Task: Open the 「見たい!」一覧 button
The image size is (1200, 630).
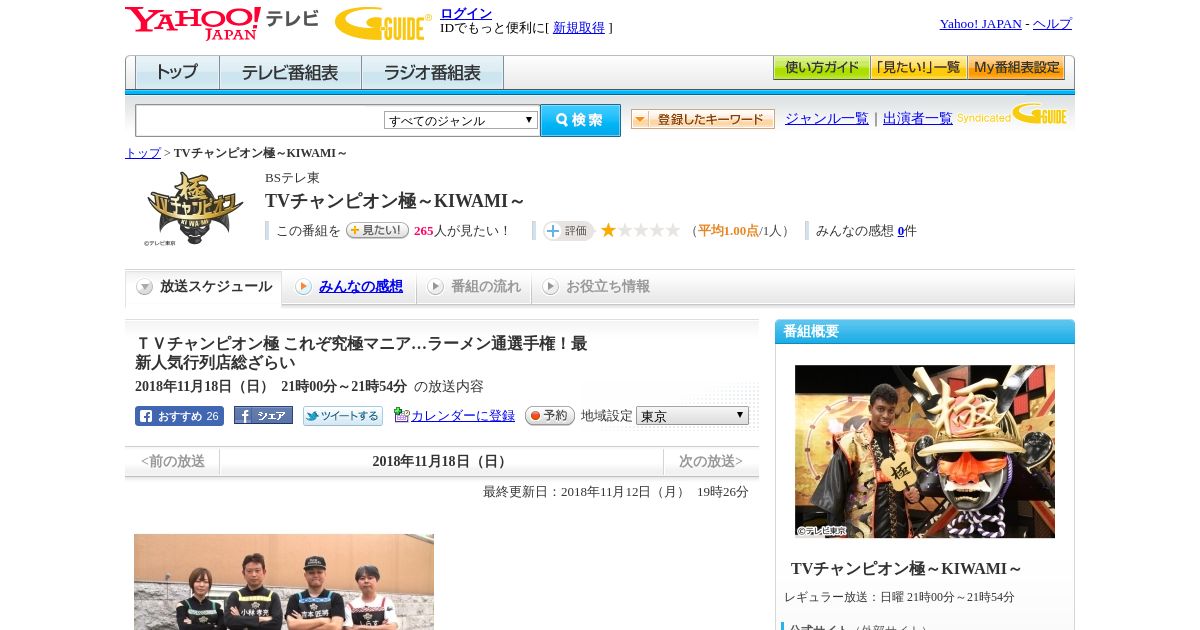Action: 918,68
